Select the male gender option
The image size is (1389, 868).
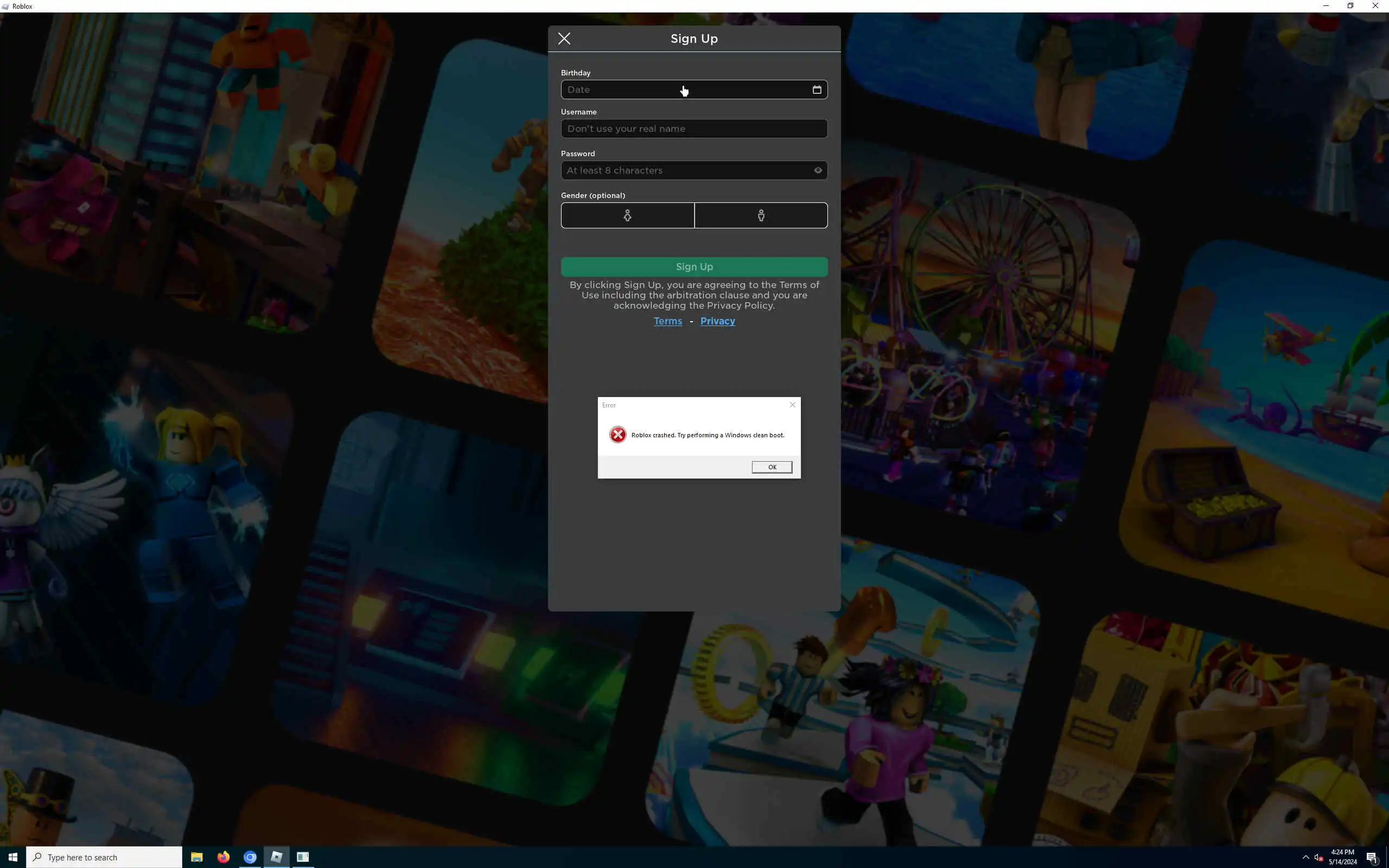761,215
